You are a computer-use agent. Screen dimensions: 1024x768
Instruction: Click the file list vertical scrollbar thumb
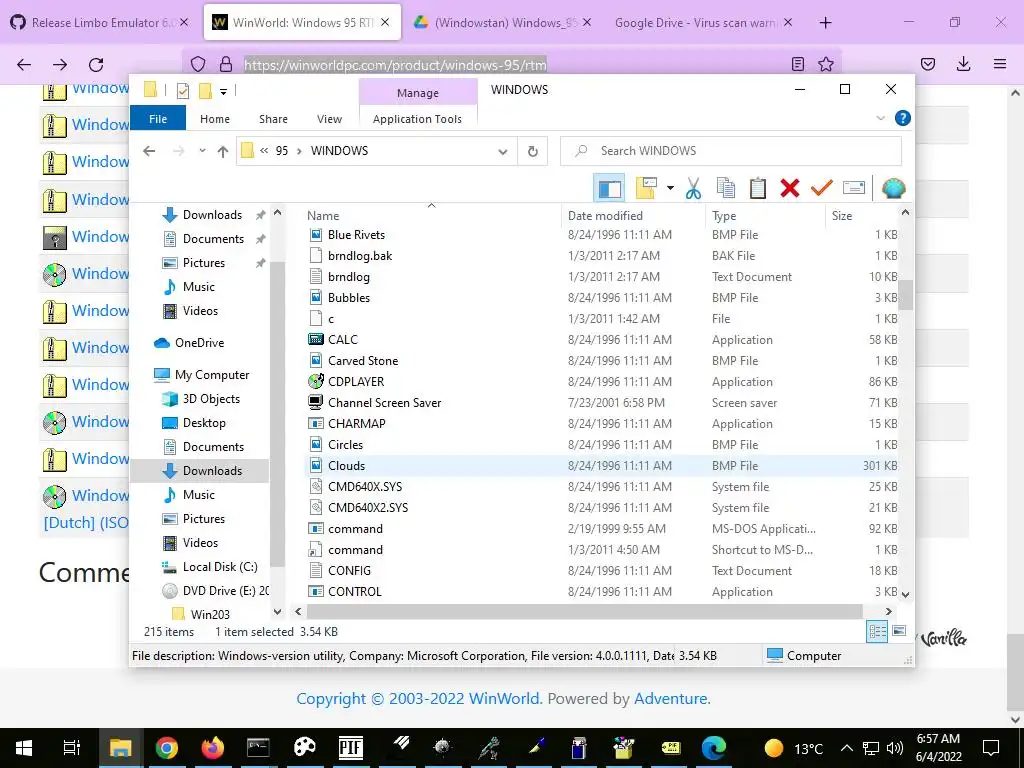[x=905, y=295]
